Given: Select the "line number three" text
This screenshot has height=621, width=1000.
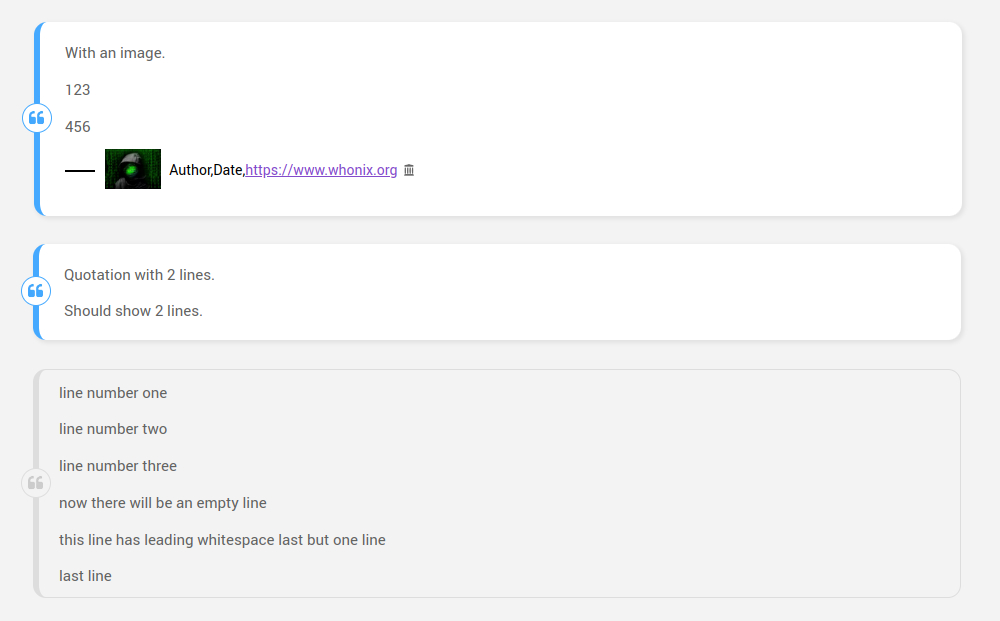Looking at the screenshot, I should point(118,466).
